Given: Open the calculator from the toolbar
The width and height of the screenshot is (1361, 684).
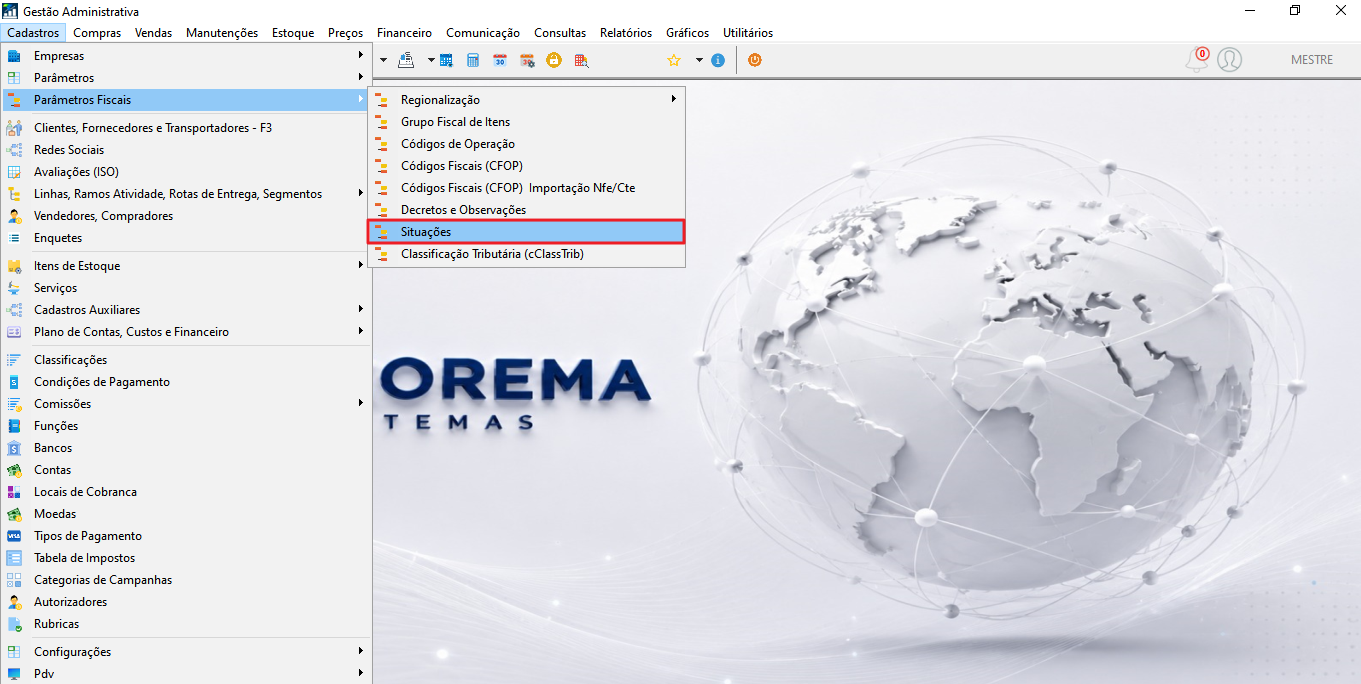Looking at the screenshot, I should click(473, 60).
